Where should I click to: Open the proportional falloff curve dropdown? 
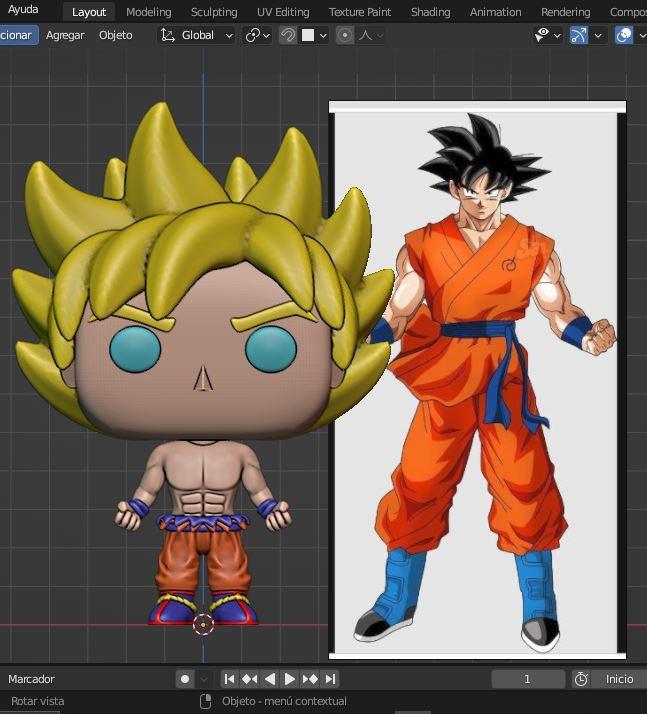[x=371, y=35]
